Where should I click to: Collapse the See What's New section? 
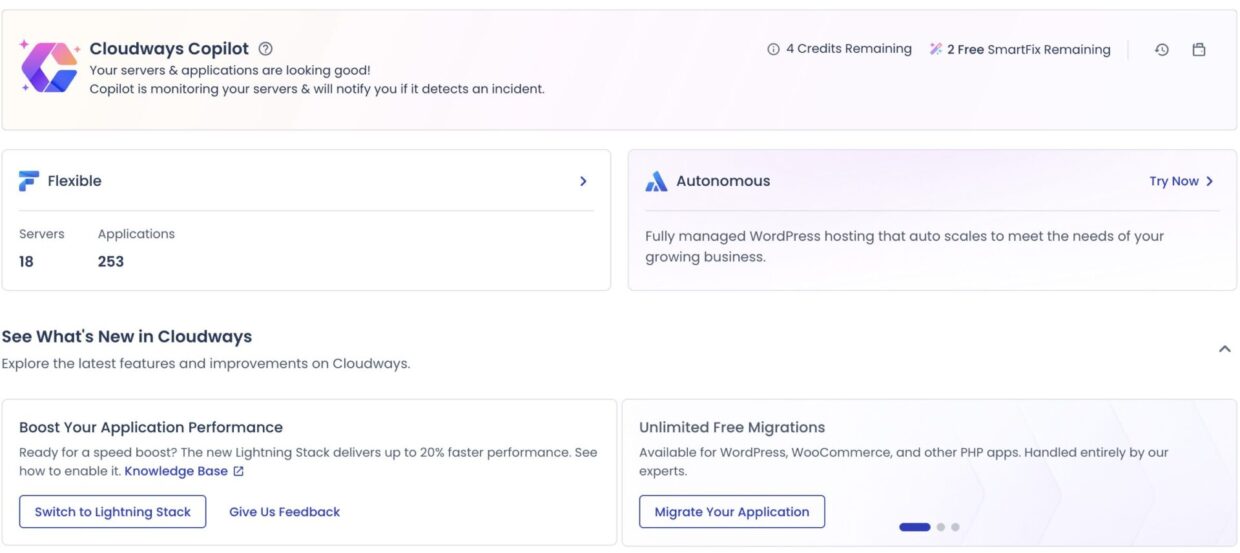(x=1224, y=349)
